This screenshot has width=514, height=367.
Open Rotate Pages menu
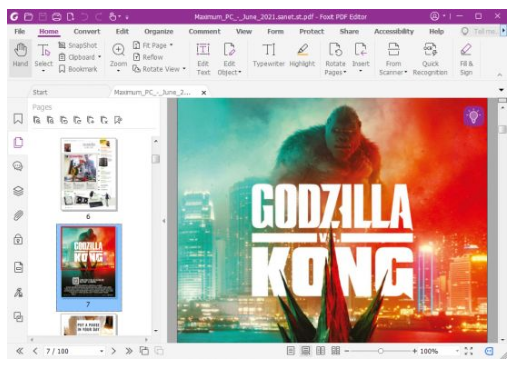click(x=335, y=59)
